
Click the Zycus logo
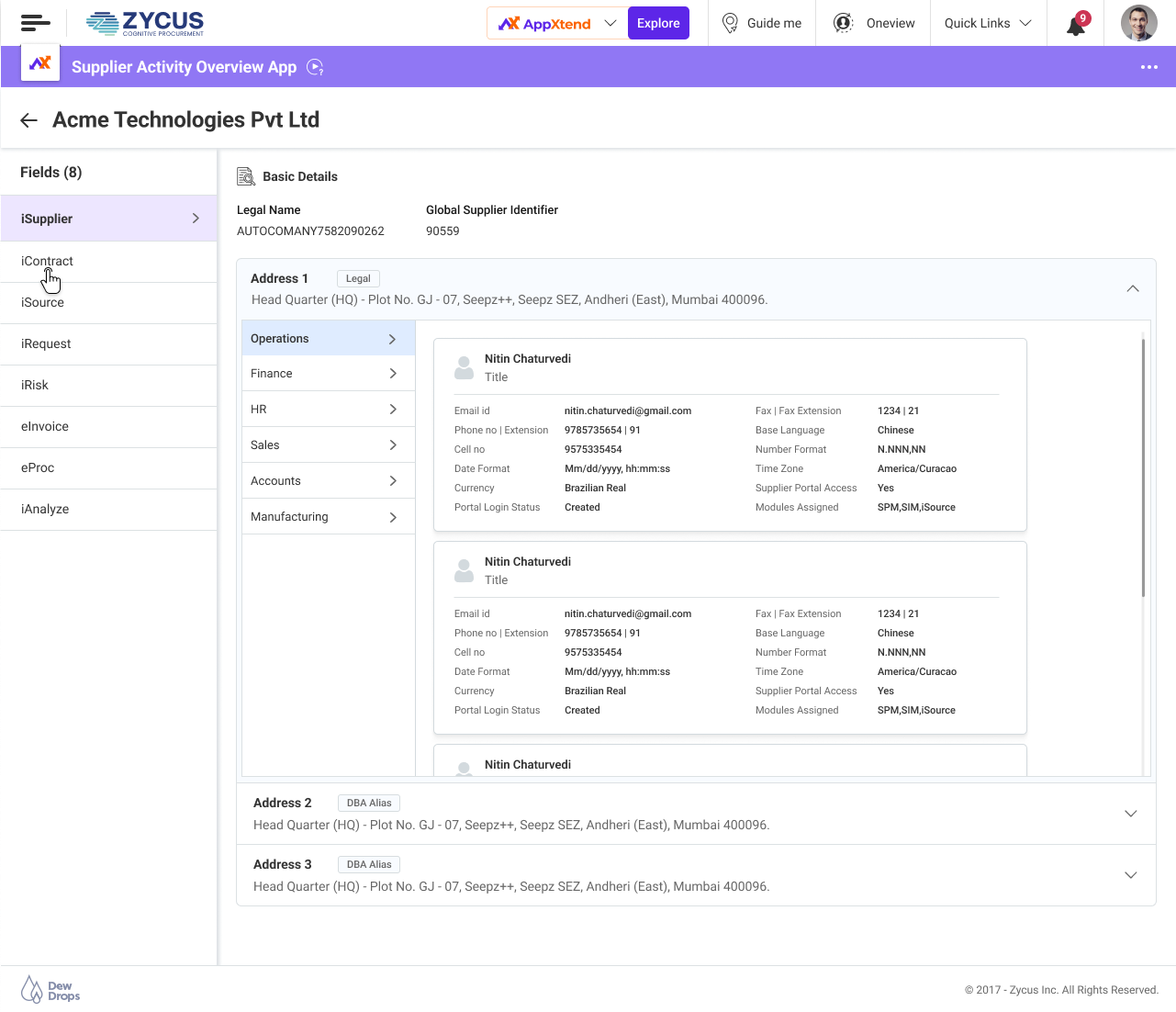146,23
